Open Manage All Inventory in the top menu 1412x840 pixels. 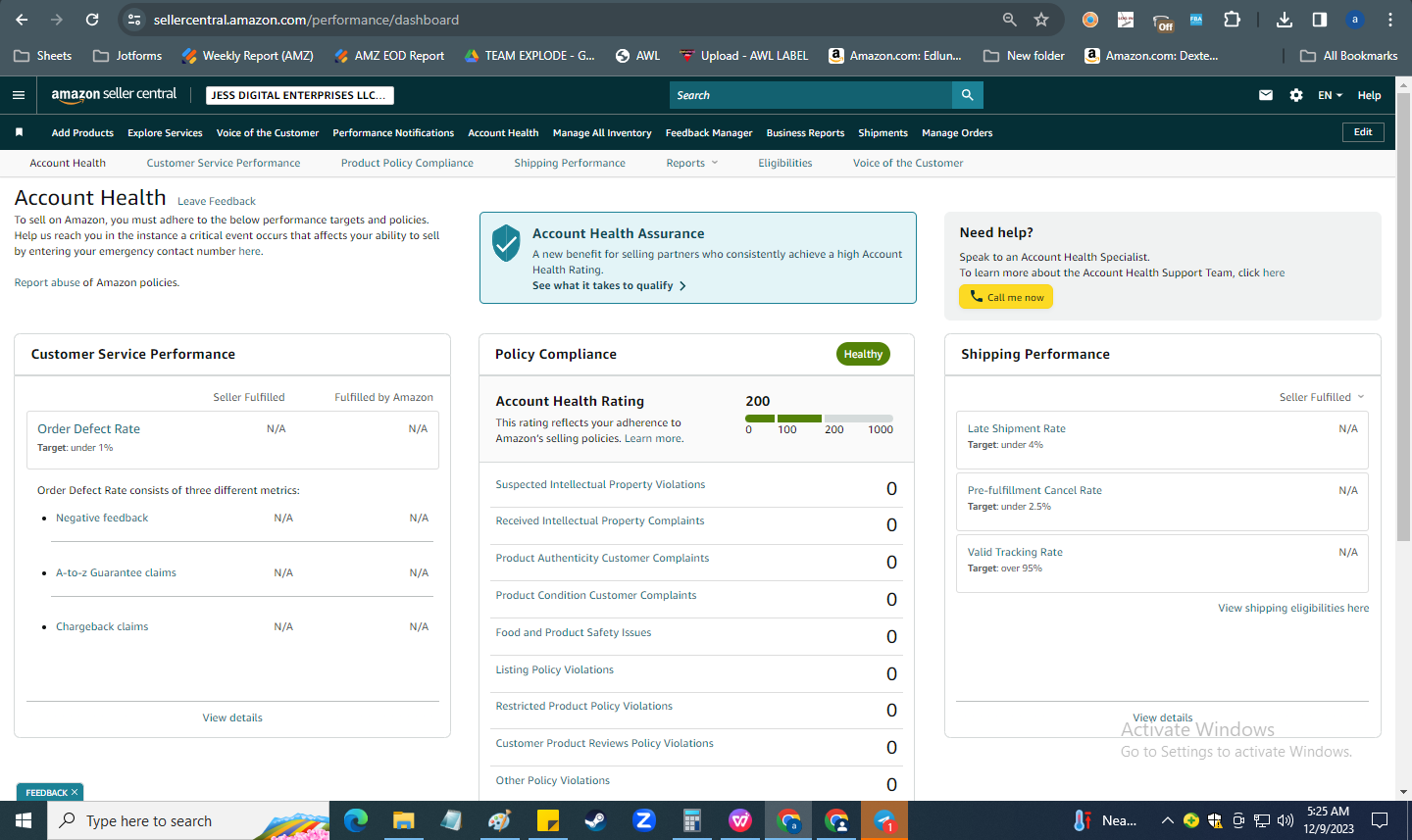click(x=602, y=132)
